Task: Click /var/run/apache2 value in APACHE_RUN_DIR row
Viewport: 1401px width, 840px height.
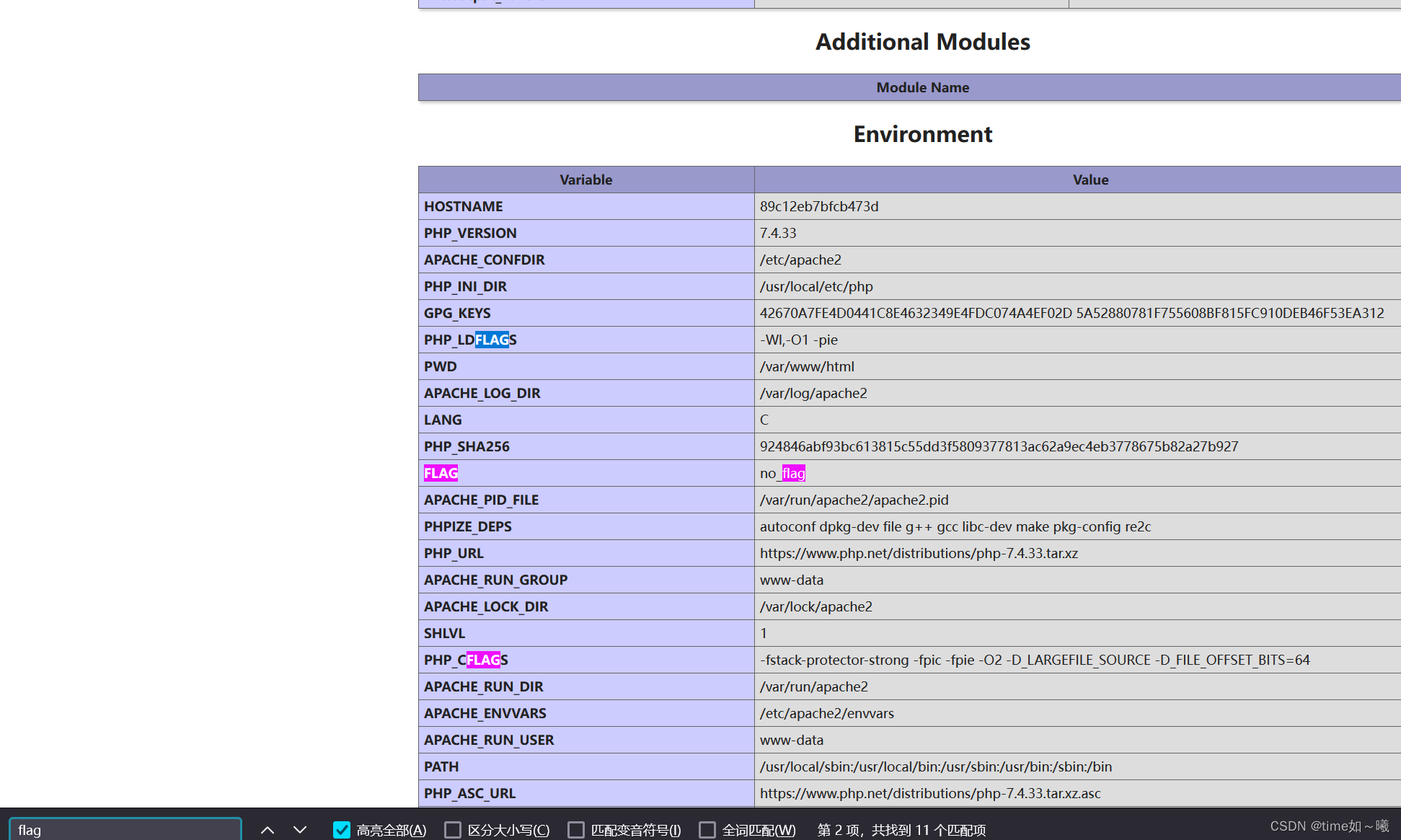Action: 814,686
